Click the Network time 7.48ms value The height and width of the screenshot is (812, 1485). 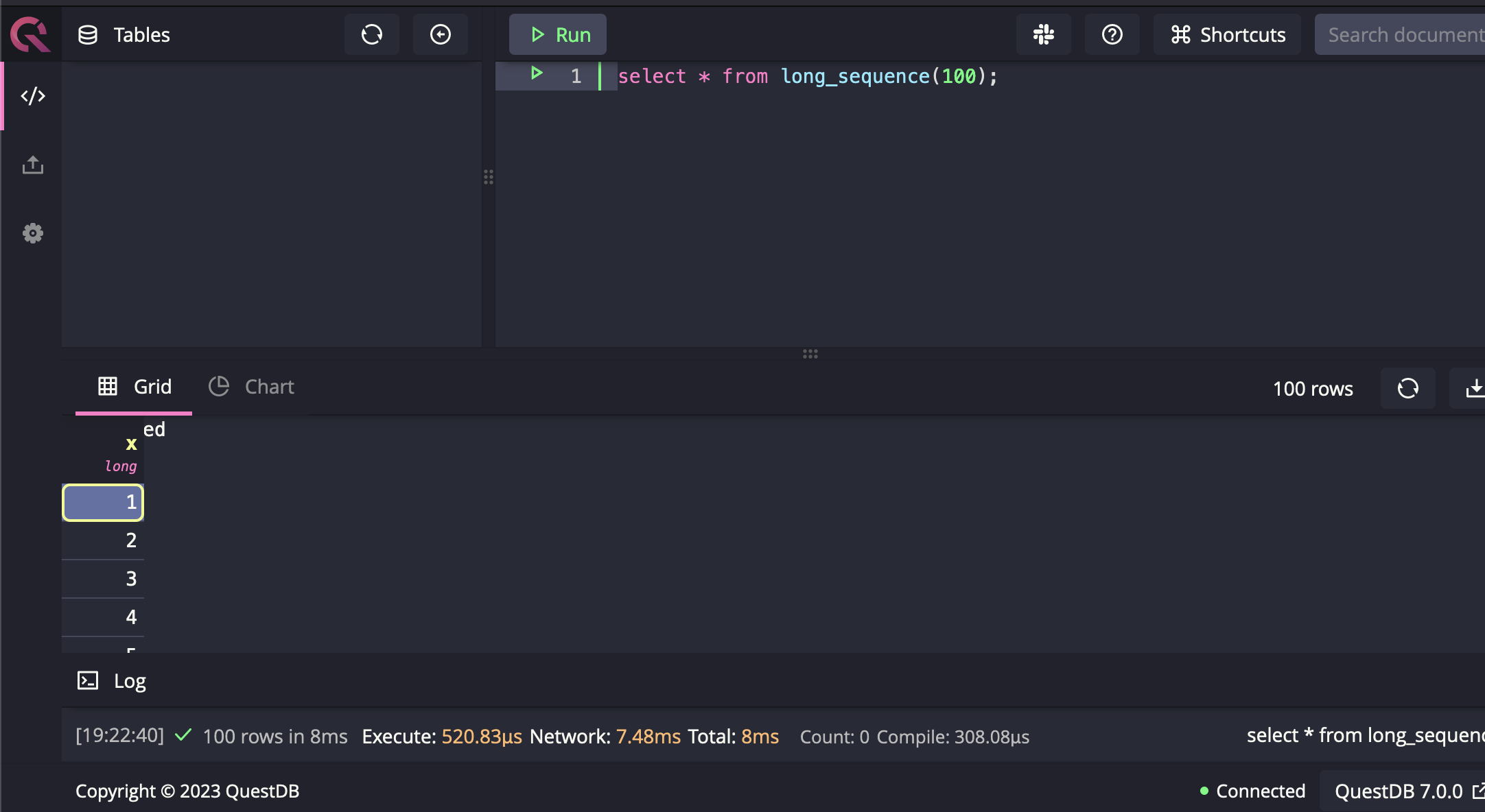tap(648, 737)
